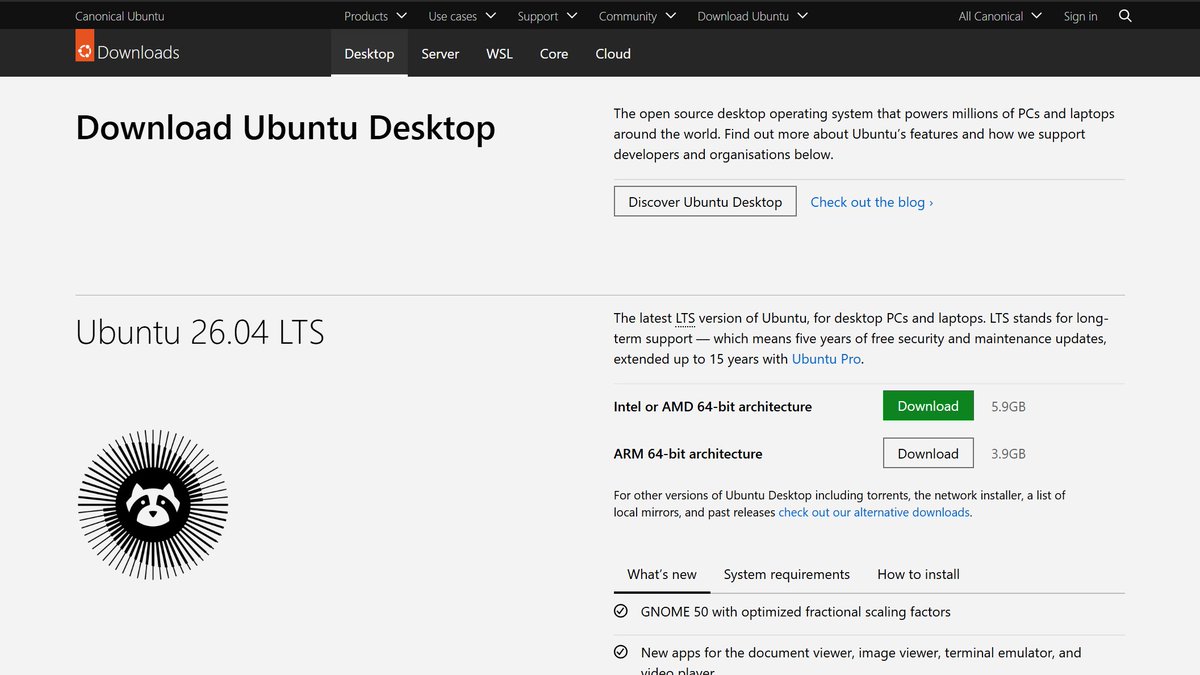Download the ARM 64-bit version

click(928, 453)
